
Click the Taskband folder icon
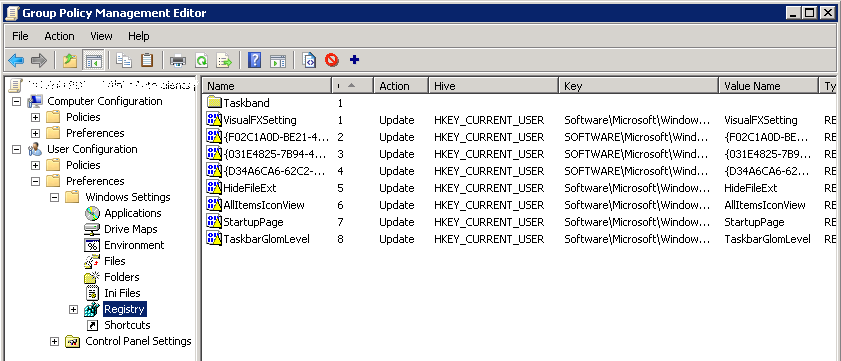[x=215, y=102]
